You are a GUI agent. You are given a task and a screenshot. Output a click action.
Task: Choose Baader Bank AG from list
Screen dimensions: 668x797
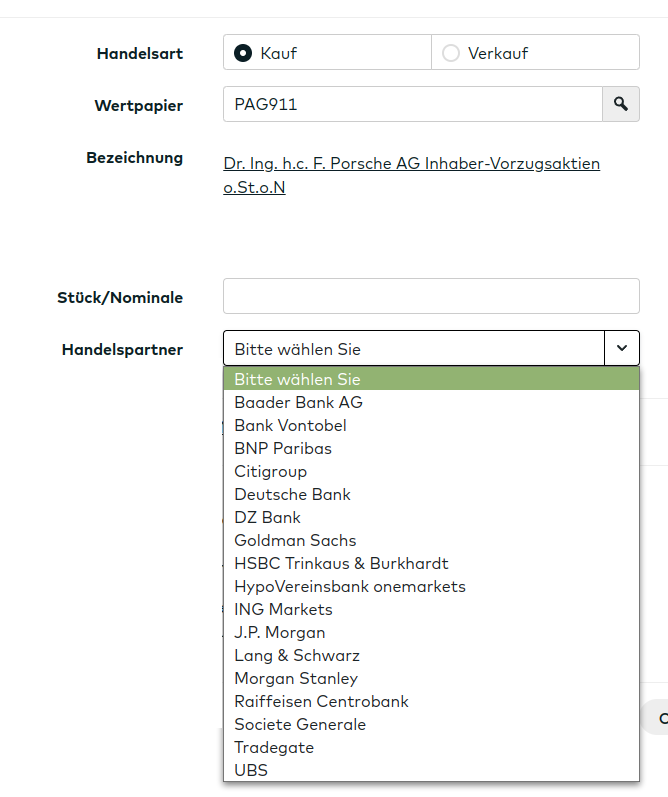click(x=298, y=402)
